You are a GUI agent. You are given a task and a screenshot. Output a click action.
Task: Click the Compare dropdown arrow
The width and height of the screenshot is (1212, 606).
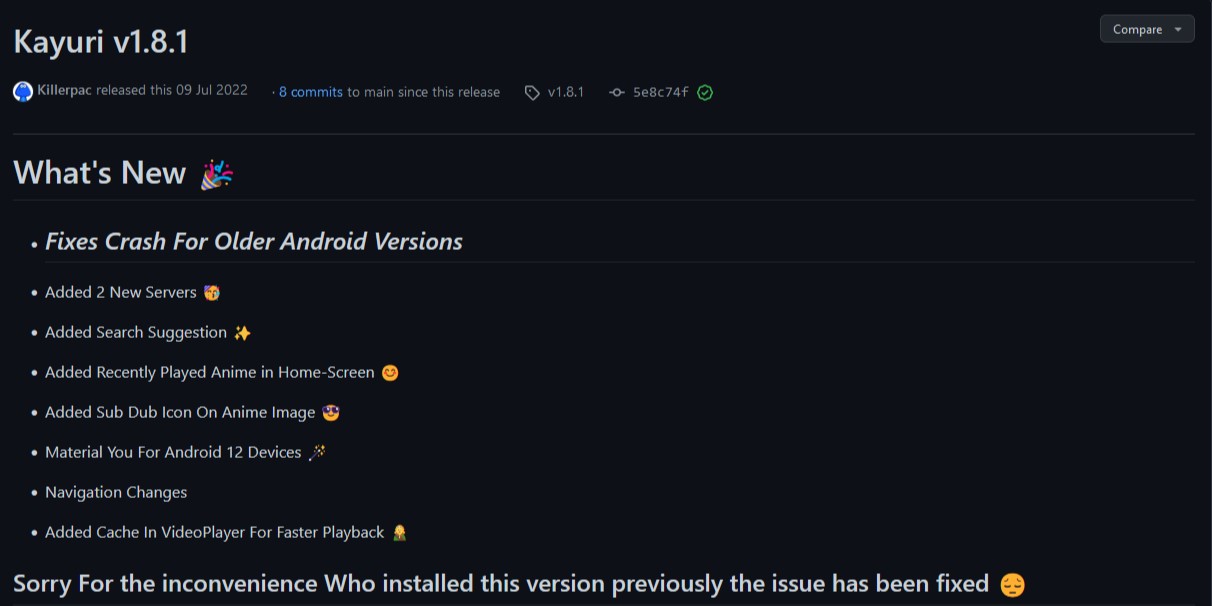click(x=1178, y=29)
